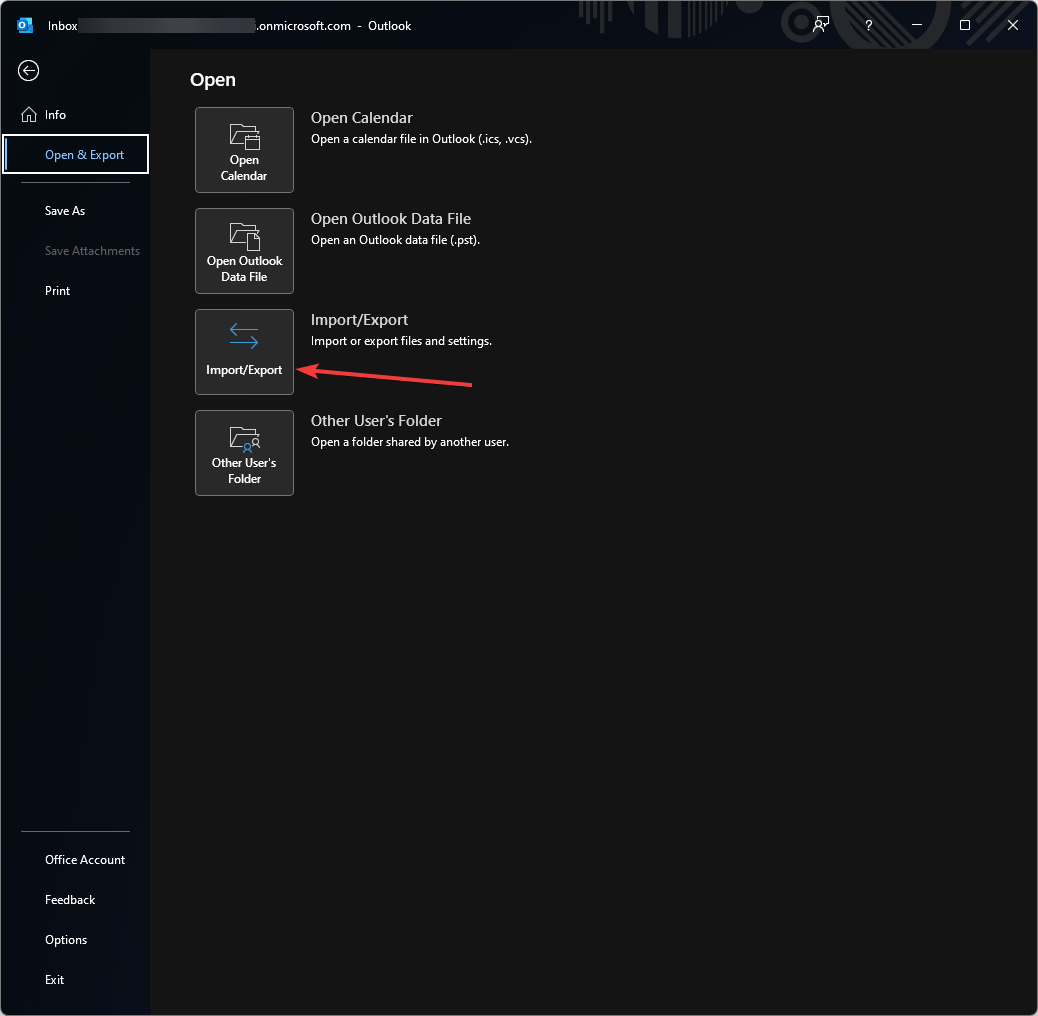Open the Print page
Viewport: 1038px width, 1016px height.
pyautogui.click(x=58, y=291)
